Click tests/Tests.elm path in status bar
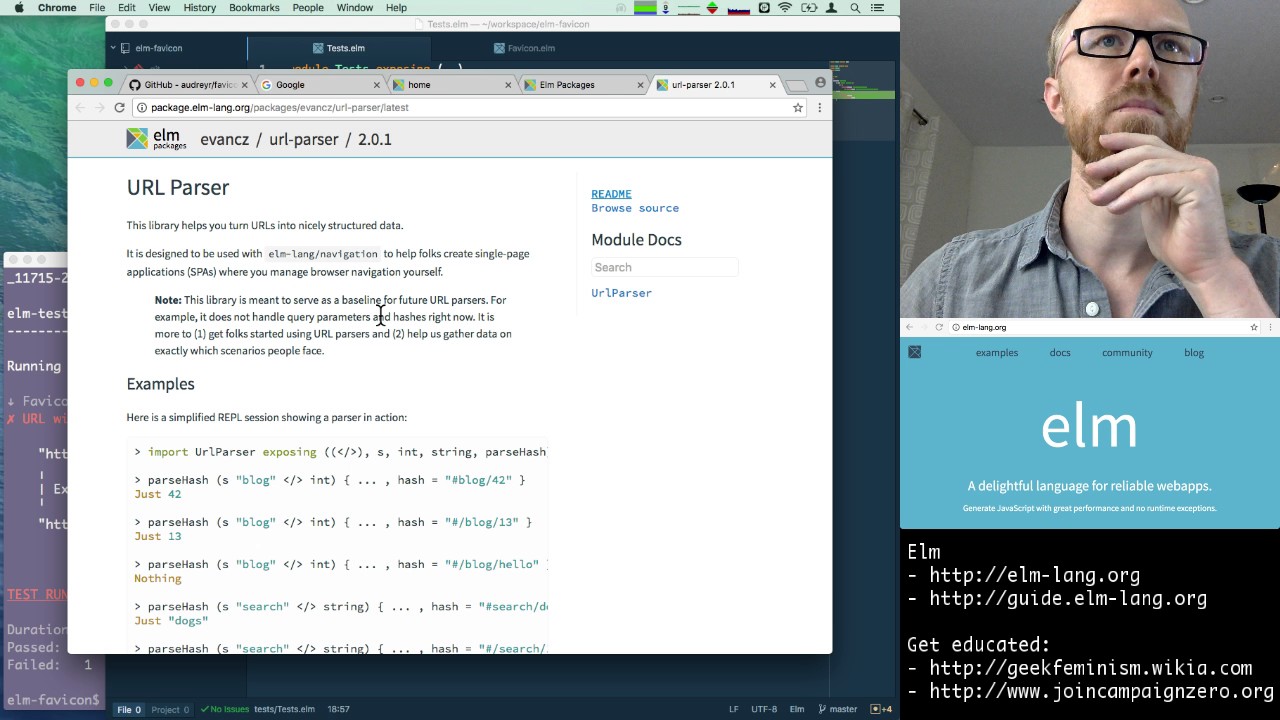Screen dimensions: 1280x720 point(284,709)
